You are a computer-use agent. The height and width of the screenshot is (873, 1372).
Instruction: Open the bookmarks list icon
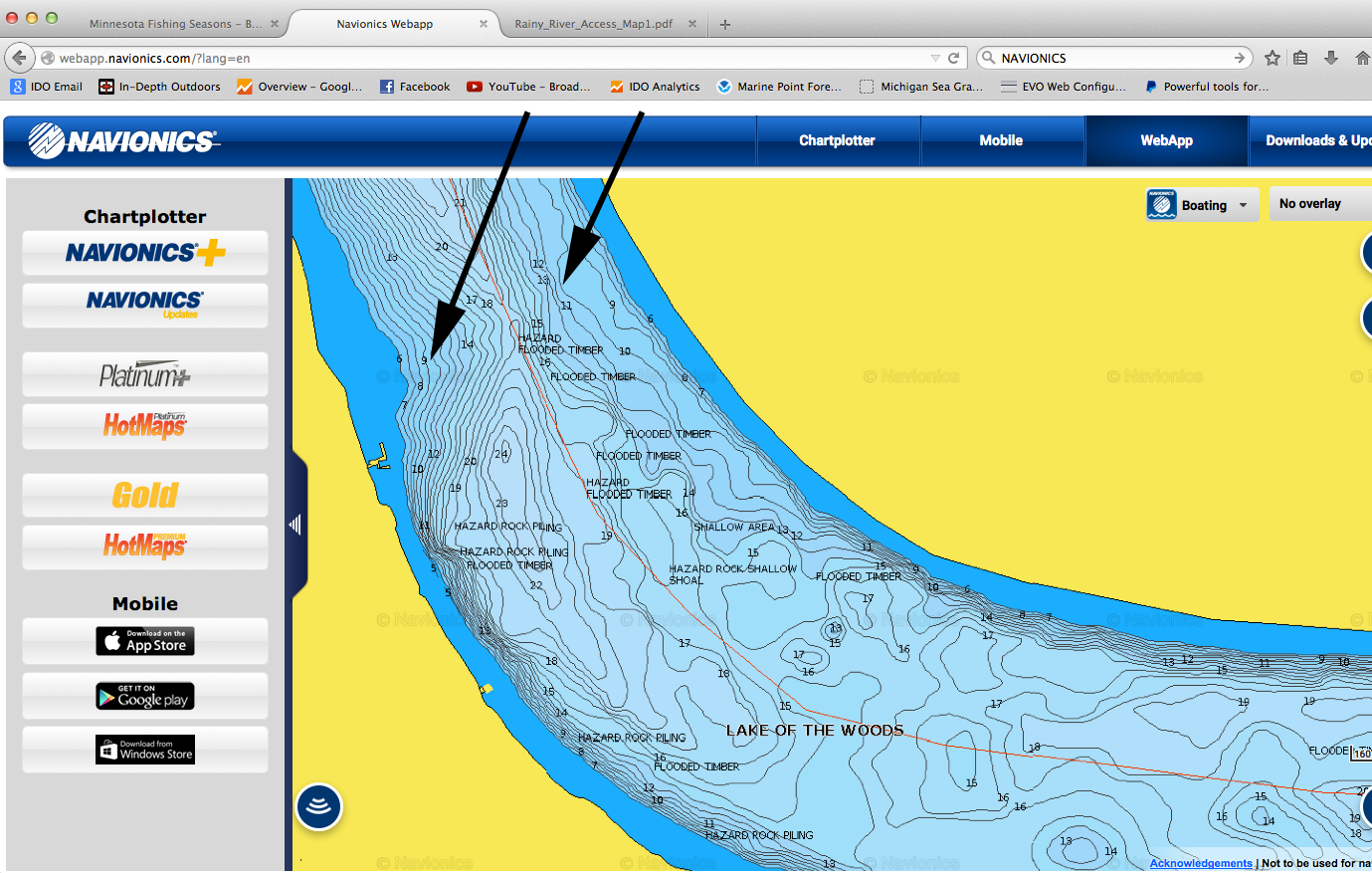click(x=1300, y=58)
